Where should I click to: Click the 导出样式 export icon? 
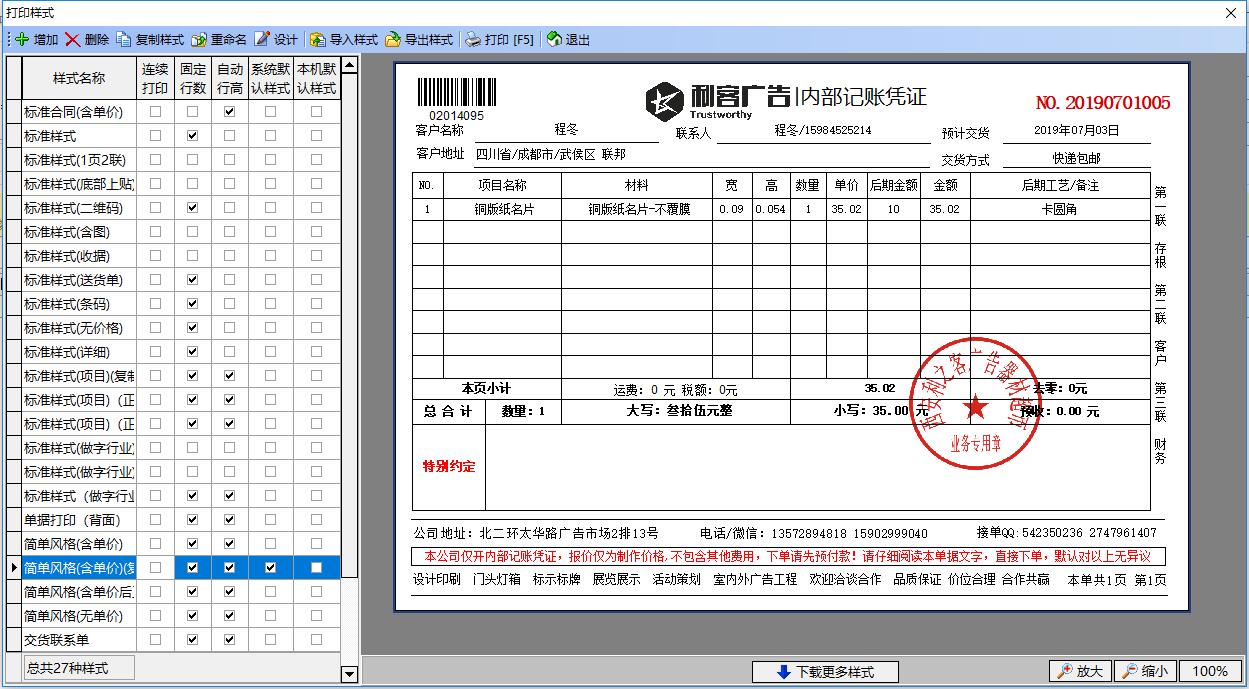click(393, 40)
